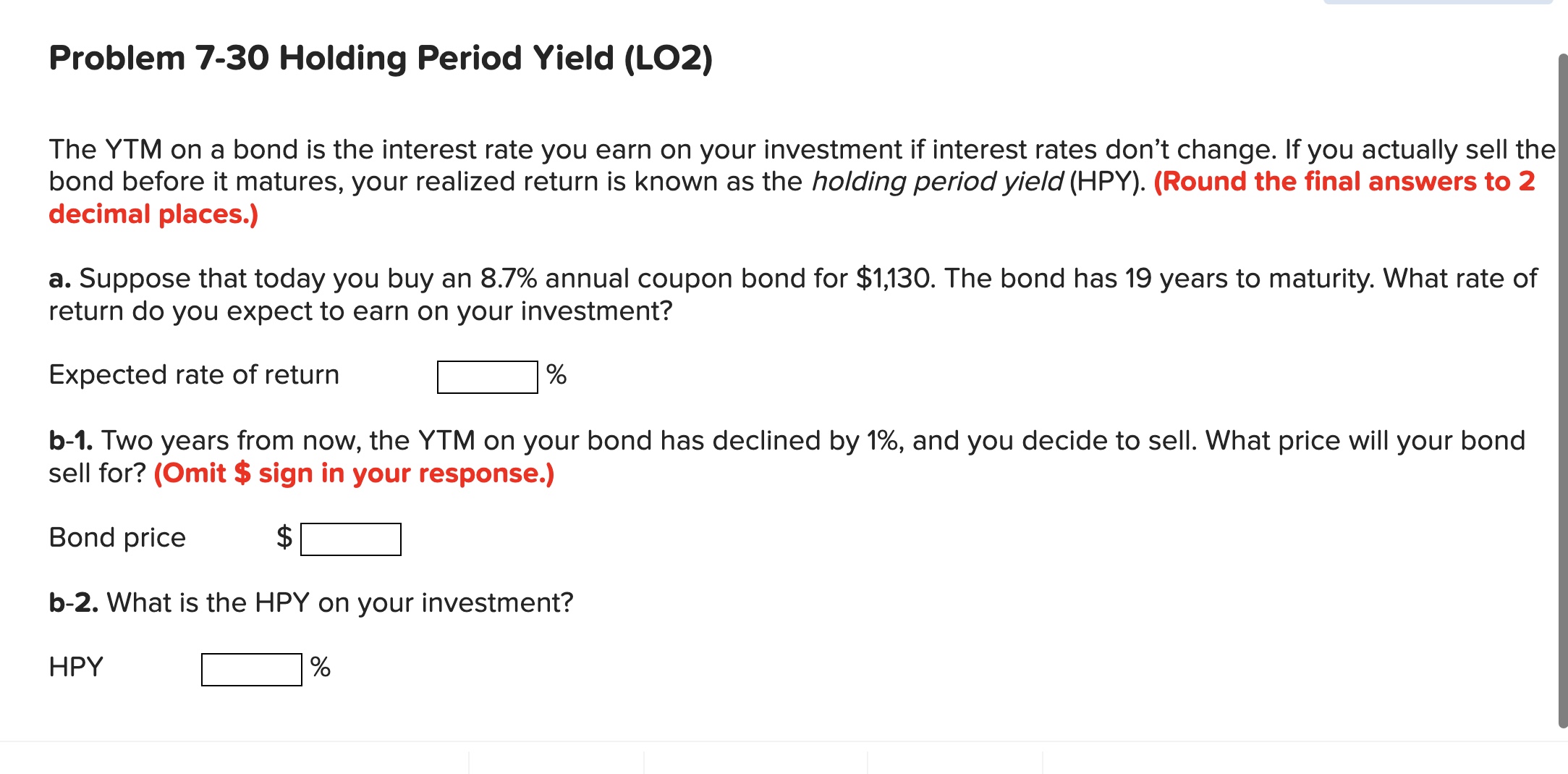Click the italic holding period yield phrase
The image size is (1568, 774).
[936, 181]
